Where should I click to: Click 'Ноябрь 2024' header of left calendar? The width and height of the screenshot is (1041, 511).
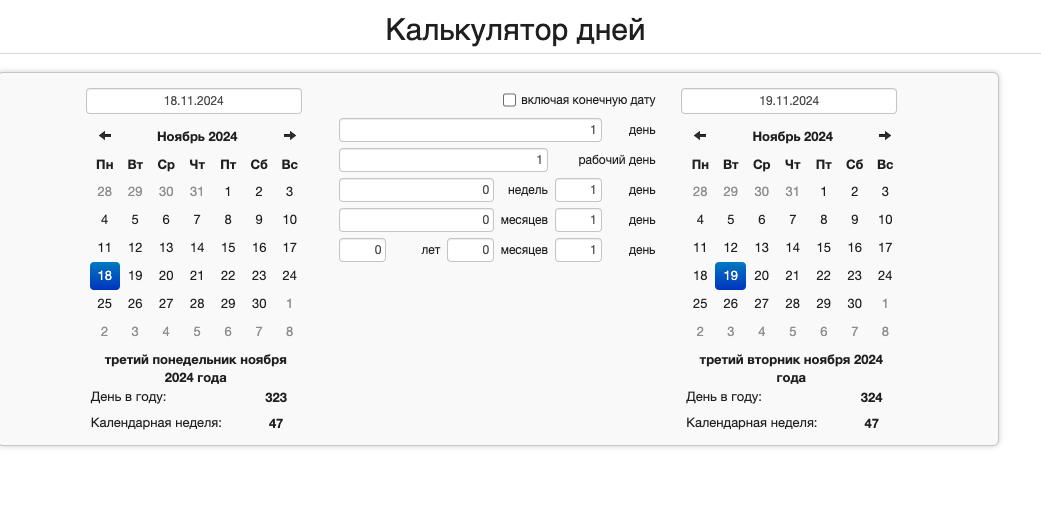197,137
